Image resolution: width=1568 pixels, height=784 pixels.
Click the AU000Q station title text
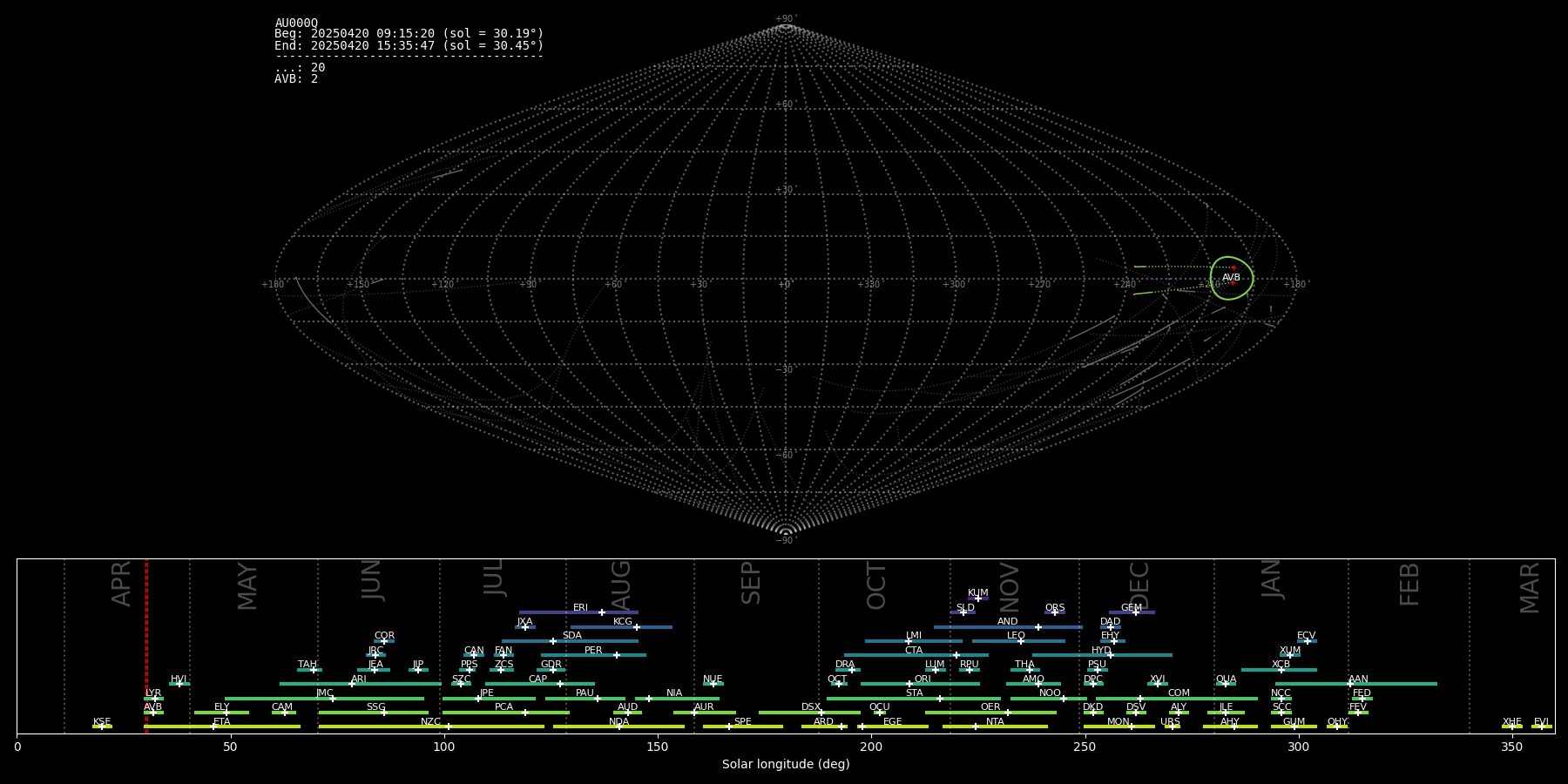coord(296,24)
